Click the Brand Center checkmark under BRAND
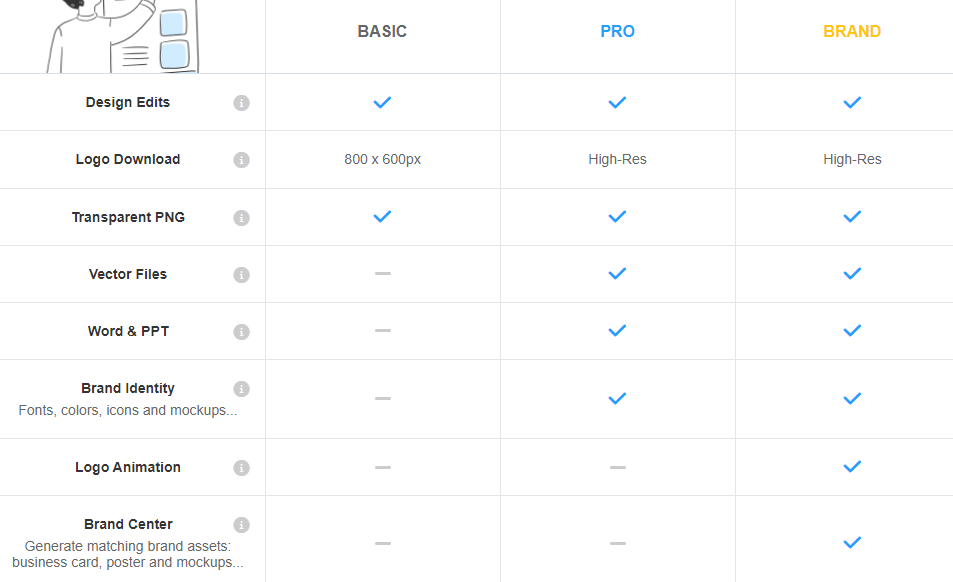 click(x=852, y=543)
